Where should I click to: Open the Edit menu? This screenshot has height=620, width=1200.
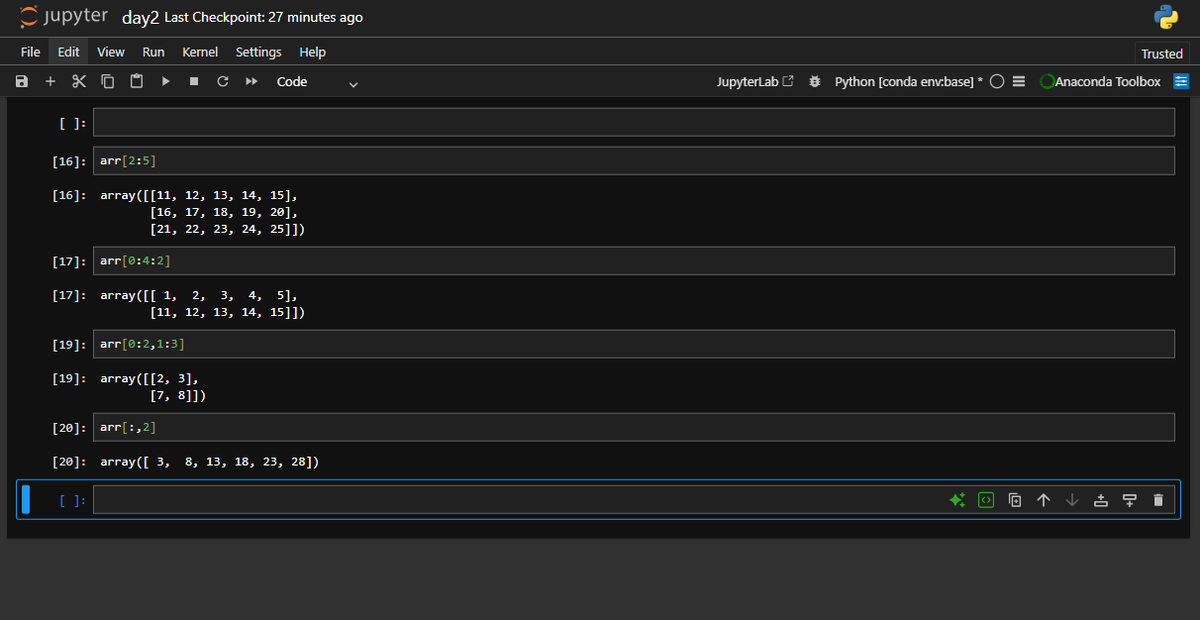click(69, 52)
